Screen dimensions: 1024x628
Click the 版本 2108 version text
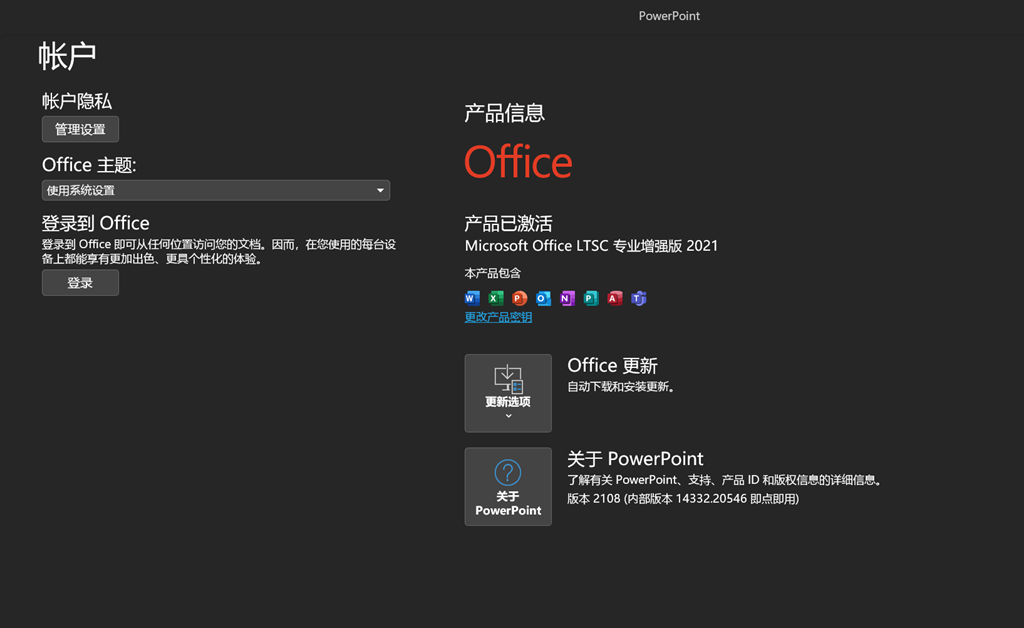682,499
